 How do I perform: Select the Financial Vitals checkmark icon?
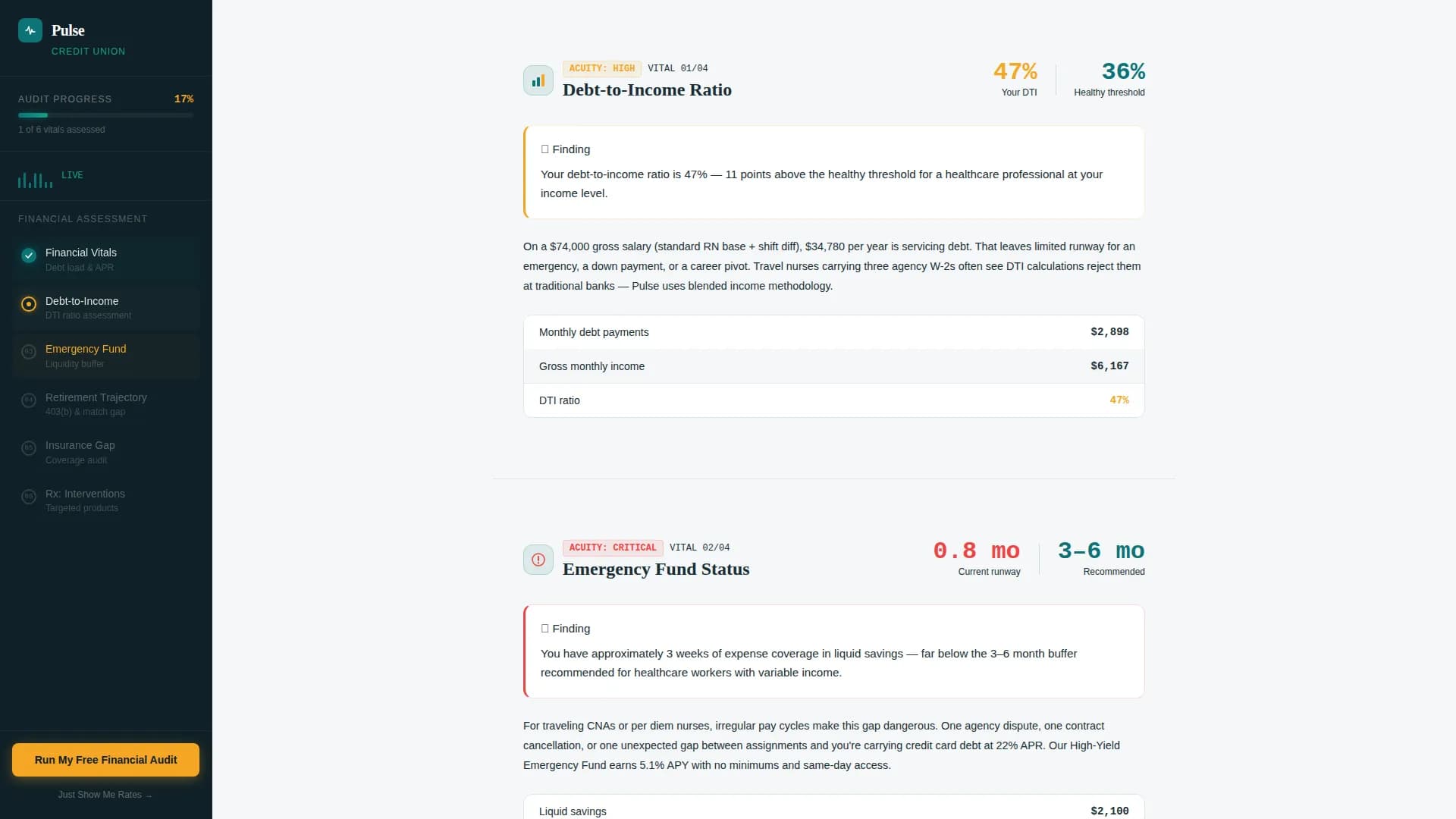click(28, 256)
